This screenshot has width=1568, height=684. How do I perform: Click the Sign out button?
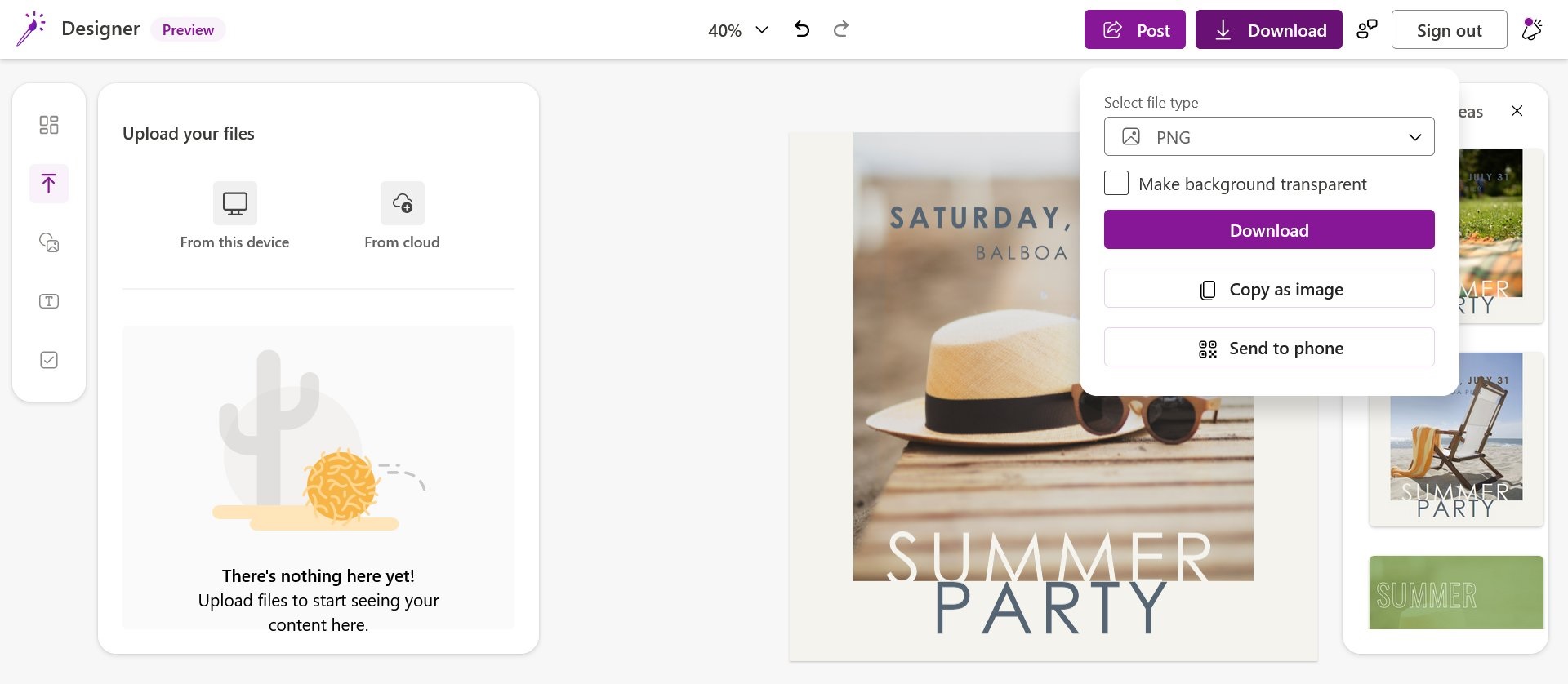coord(1449,30)
